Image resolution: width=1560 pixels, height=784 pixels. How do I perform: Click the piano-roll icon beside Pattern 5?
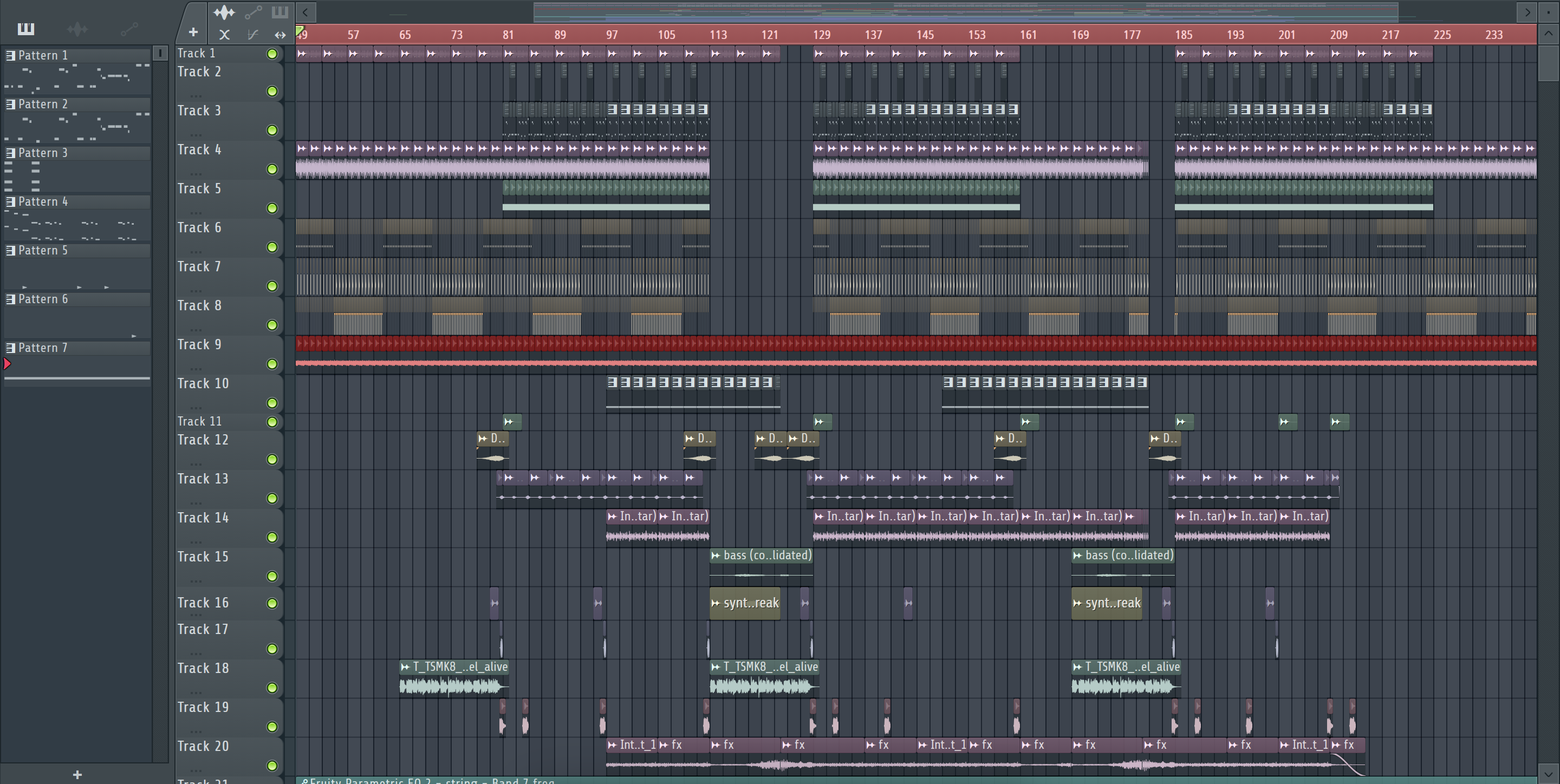pyautogui.click(x=10, y=251)
